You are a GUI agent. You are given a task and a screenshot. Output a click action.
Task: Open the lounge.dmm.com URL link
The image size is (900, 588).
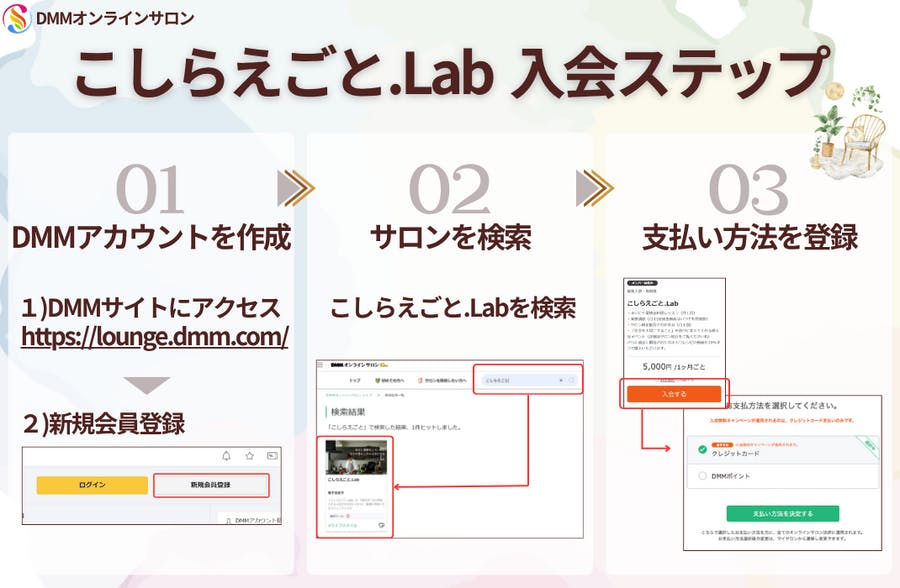pos(155,337)
